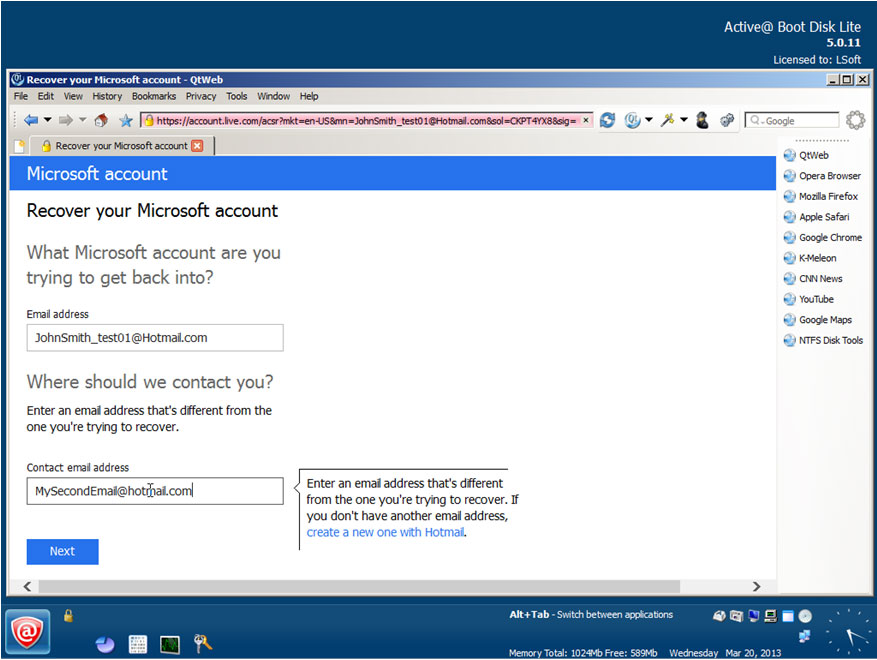This screenshot has height=660, width=877.
Task: Open the NTFS Disk Tools sidebar bookmark
Action: 823,340
